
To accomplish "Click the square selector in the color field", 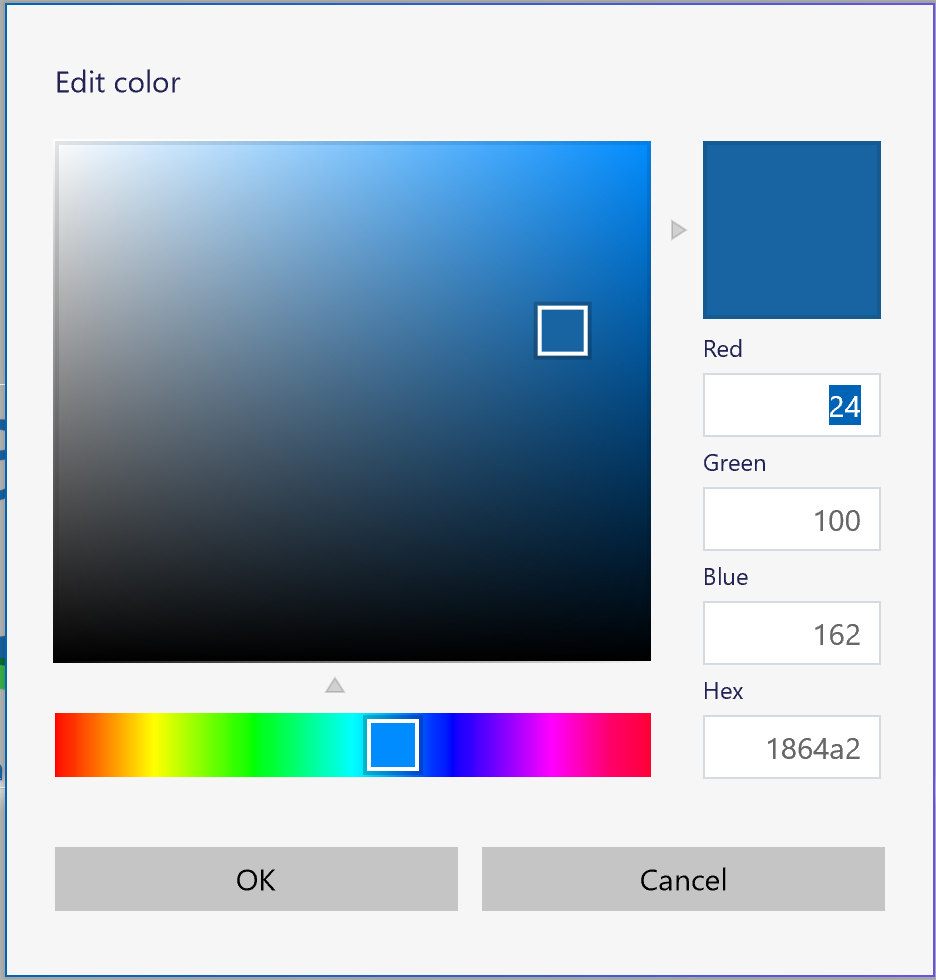I will click(x=562, y=330).
